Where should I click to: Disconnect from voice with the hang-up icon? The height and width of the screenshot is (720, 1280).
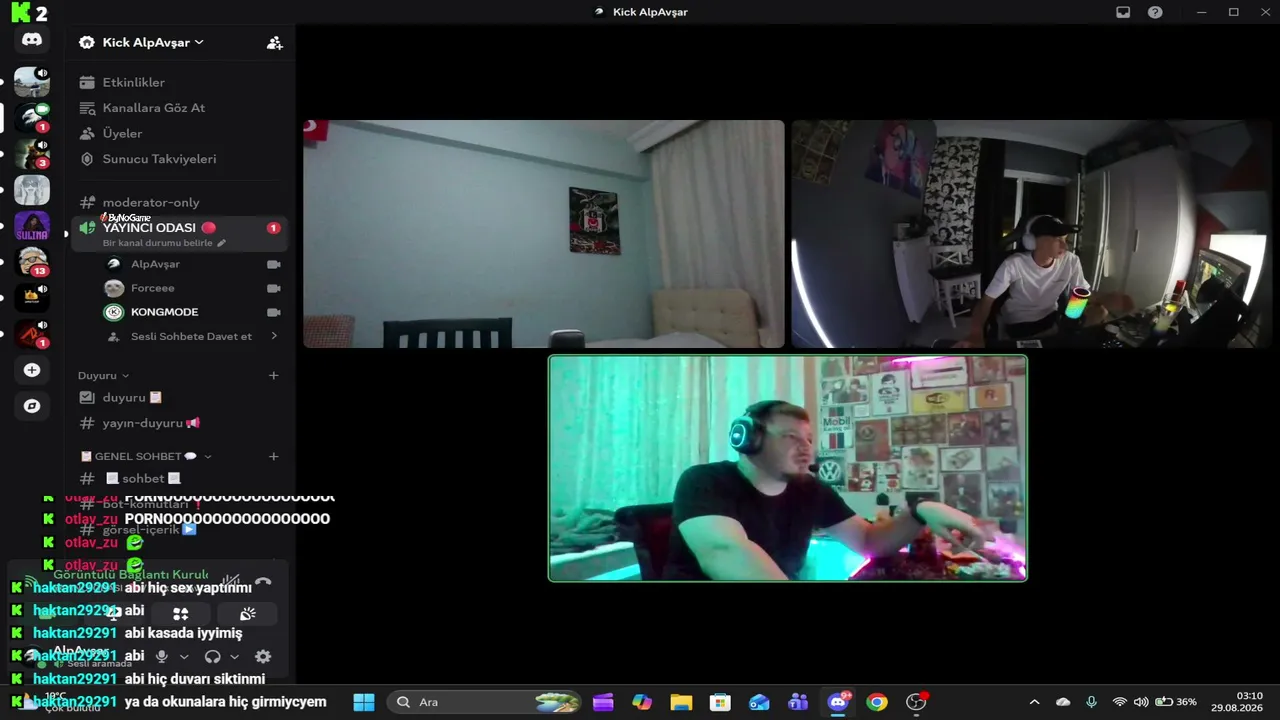263,581
